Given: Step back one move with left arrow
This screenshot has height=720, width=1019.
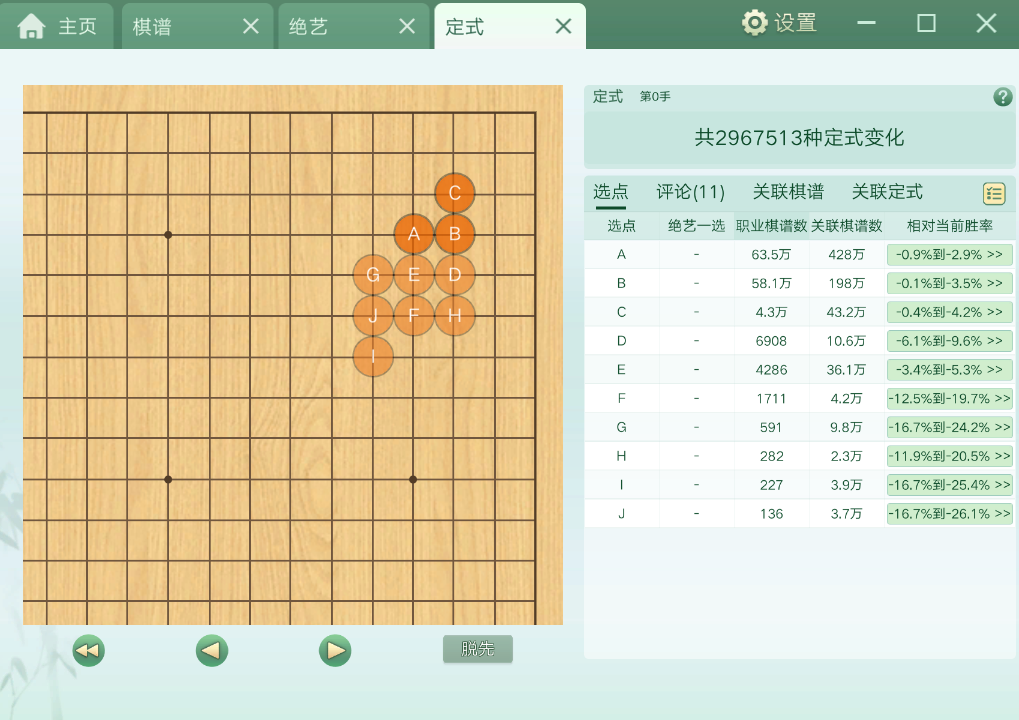Looking at the screenshot, I should (x=212, y=651).
